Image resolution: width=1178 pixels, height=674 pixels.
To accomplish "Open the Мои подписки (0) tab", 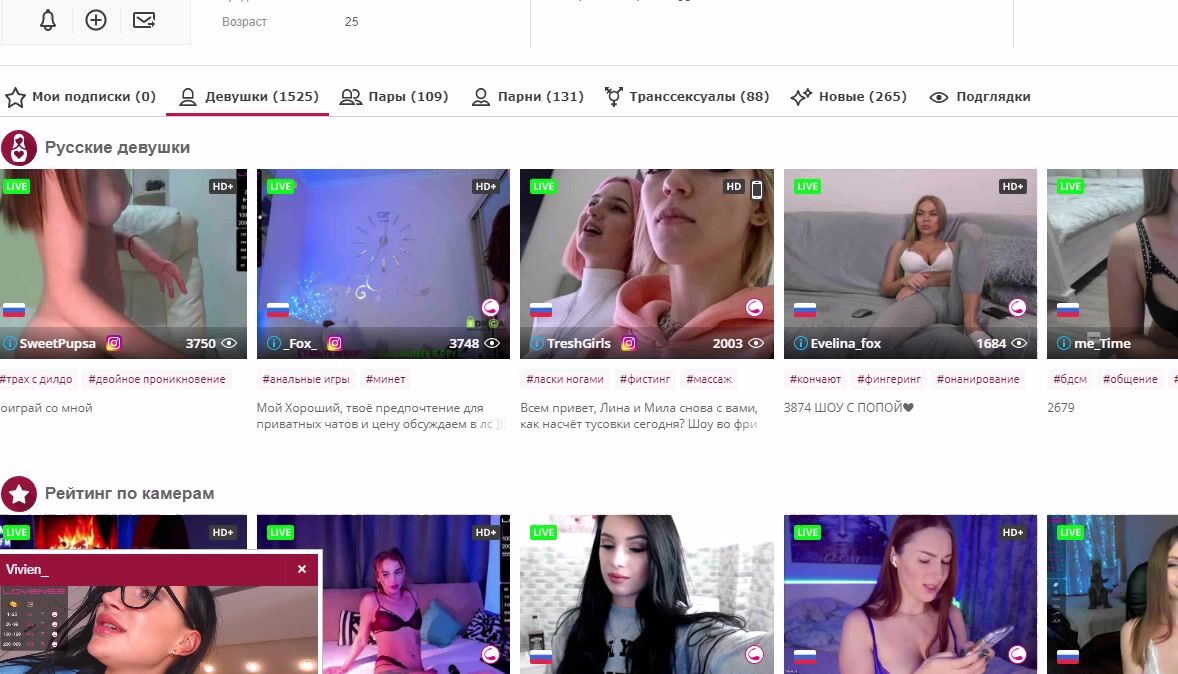I will pyautogui.click(x=81, y=97).
